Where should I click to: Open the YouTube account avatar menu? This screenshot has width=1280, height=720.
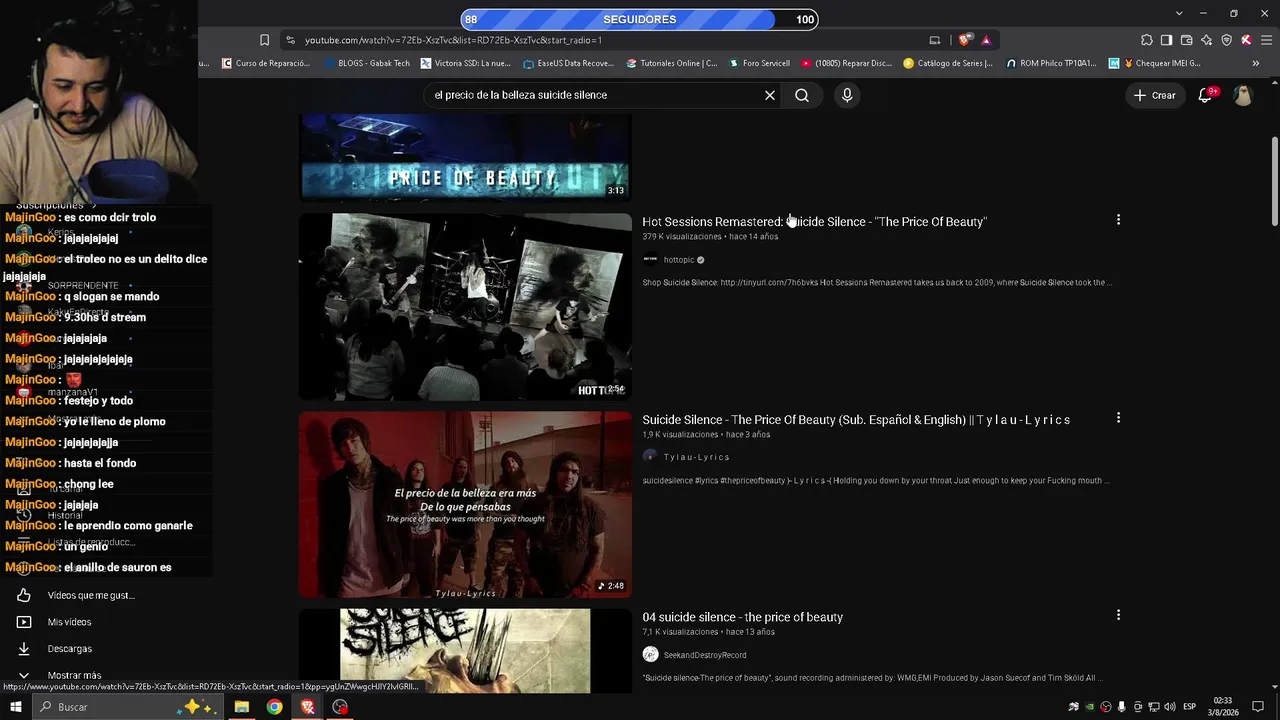[x=1243, y=95]
